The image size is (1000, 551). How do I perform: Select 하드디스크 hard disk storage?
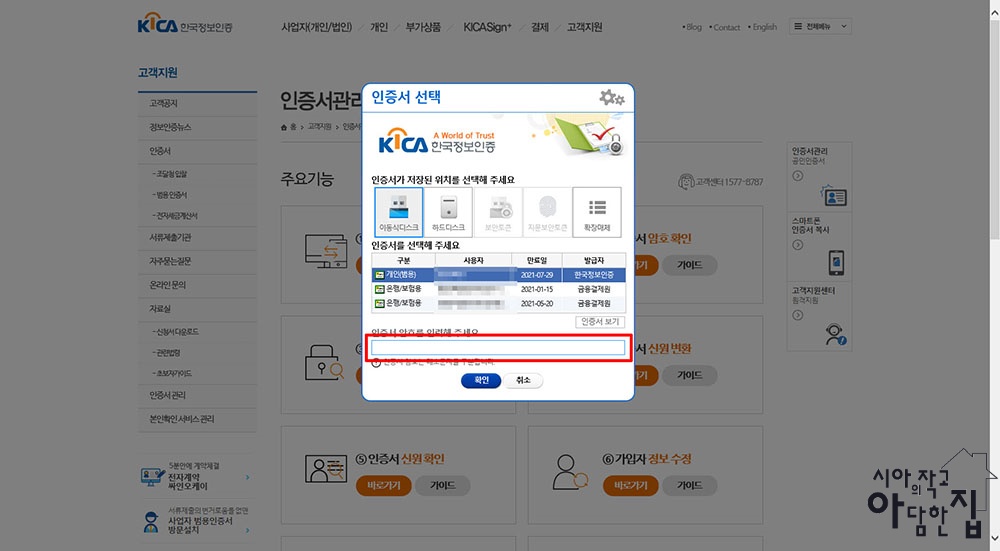[x=448, y=212]
